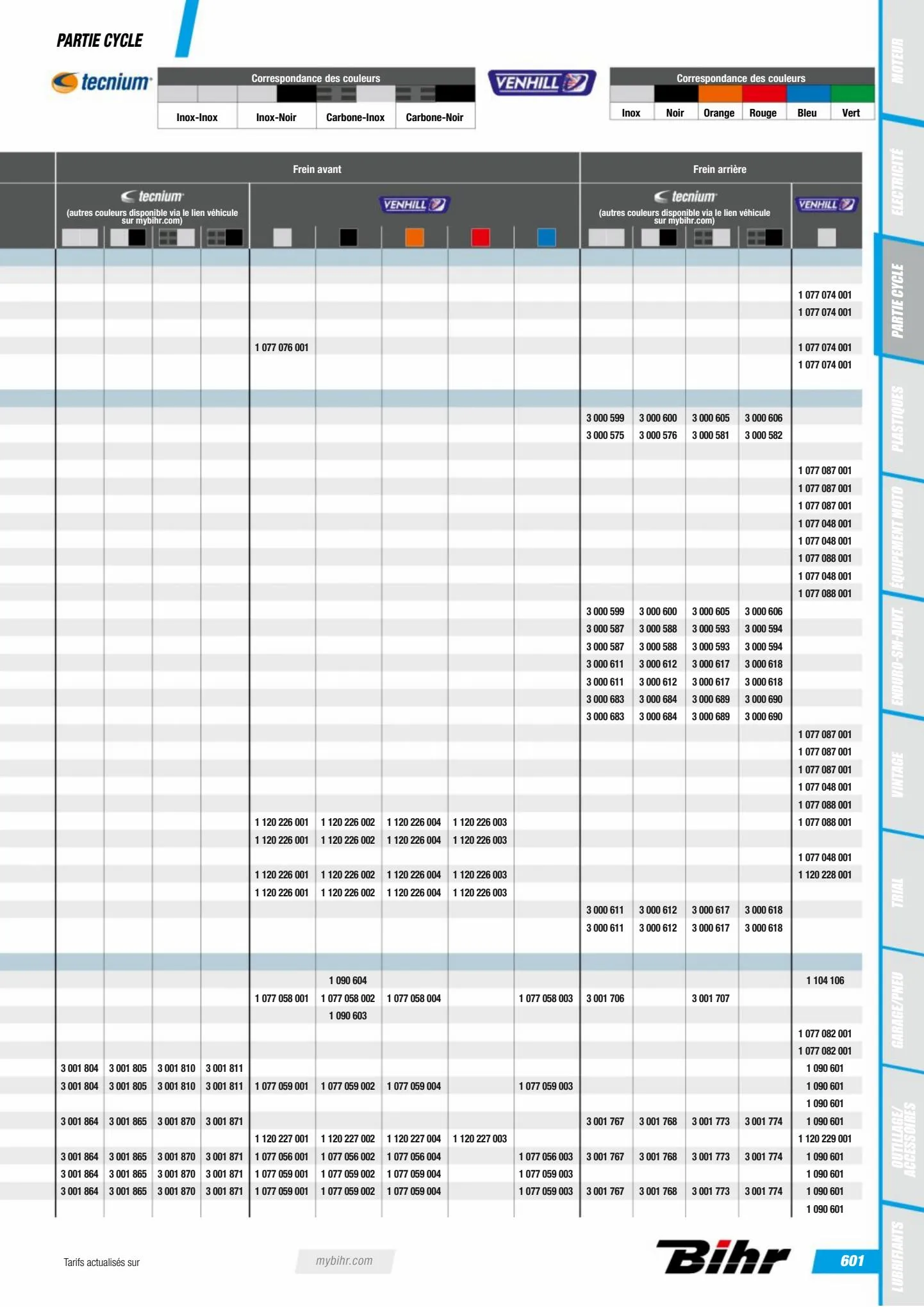The height and width of the screenshot is (1307, 924).
Task: Select the VINTAGE side tab
Action: click(x=898, y=775)
